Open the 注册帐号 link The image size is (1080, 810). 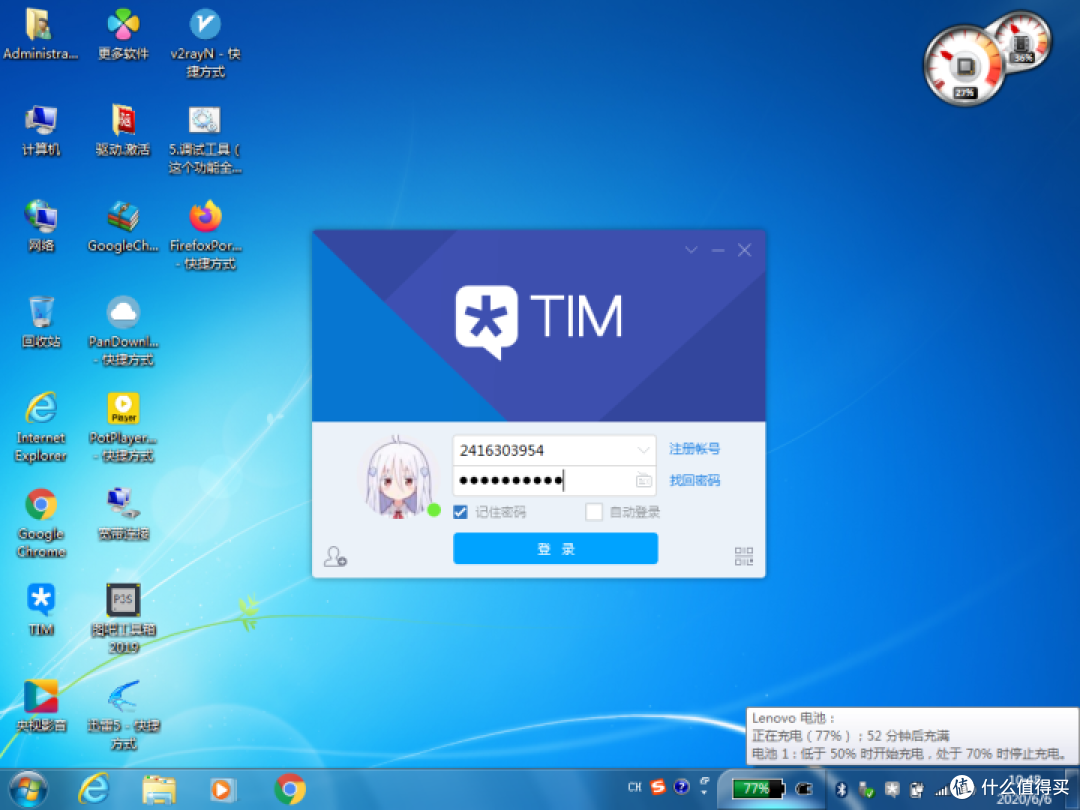pos(694,449)
